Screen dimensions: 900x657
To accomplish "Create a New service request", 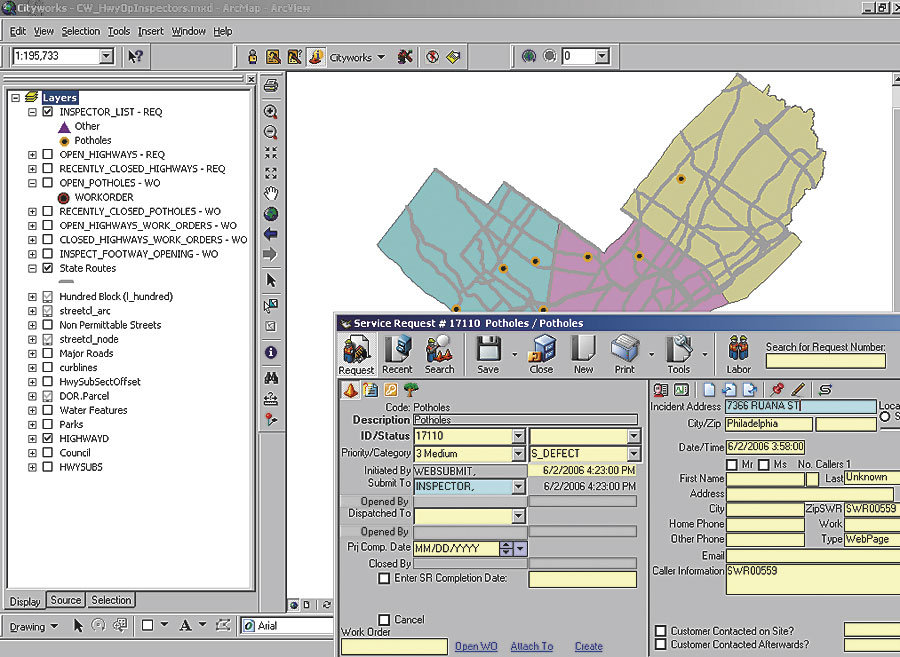I will pos(583,356).
